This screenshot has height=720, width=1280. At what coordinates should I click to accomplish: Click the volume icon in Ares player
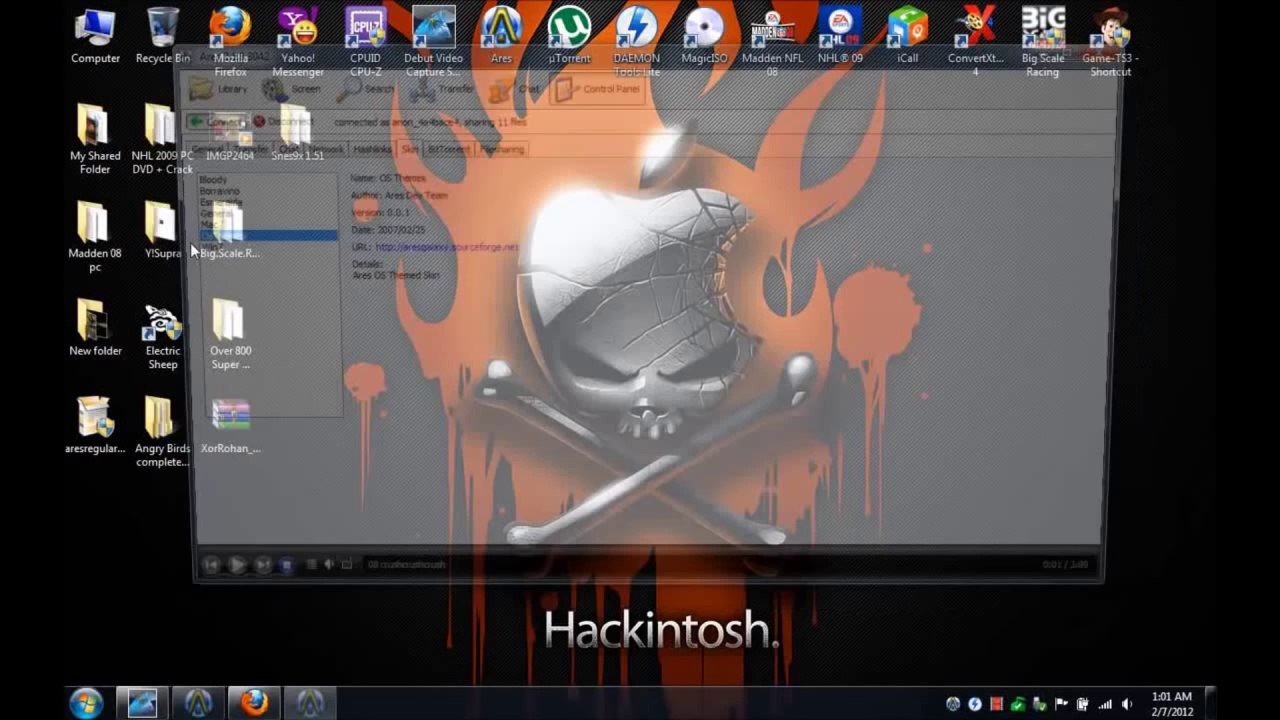pyautogui.click(x=329, y=565)
